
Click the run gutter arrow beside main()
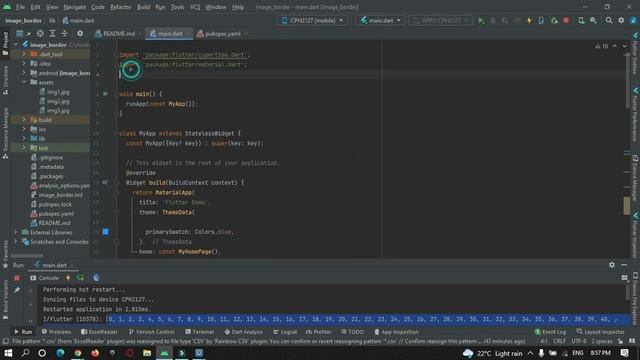point(106,94)
